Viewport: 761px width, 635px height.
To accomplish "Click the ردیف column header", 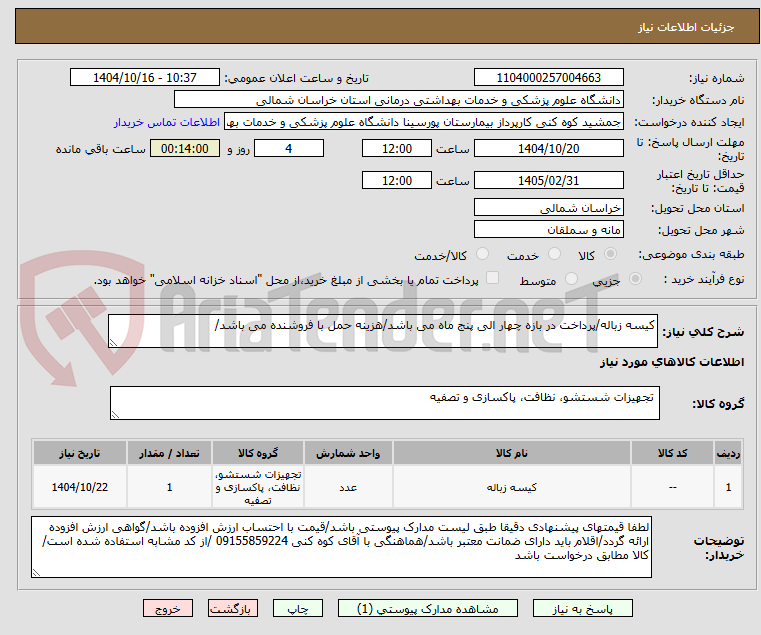I will tap(728, 453).
